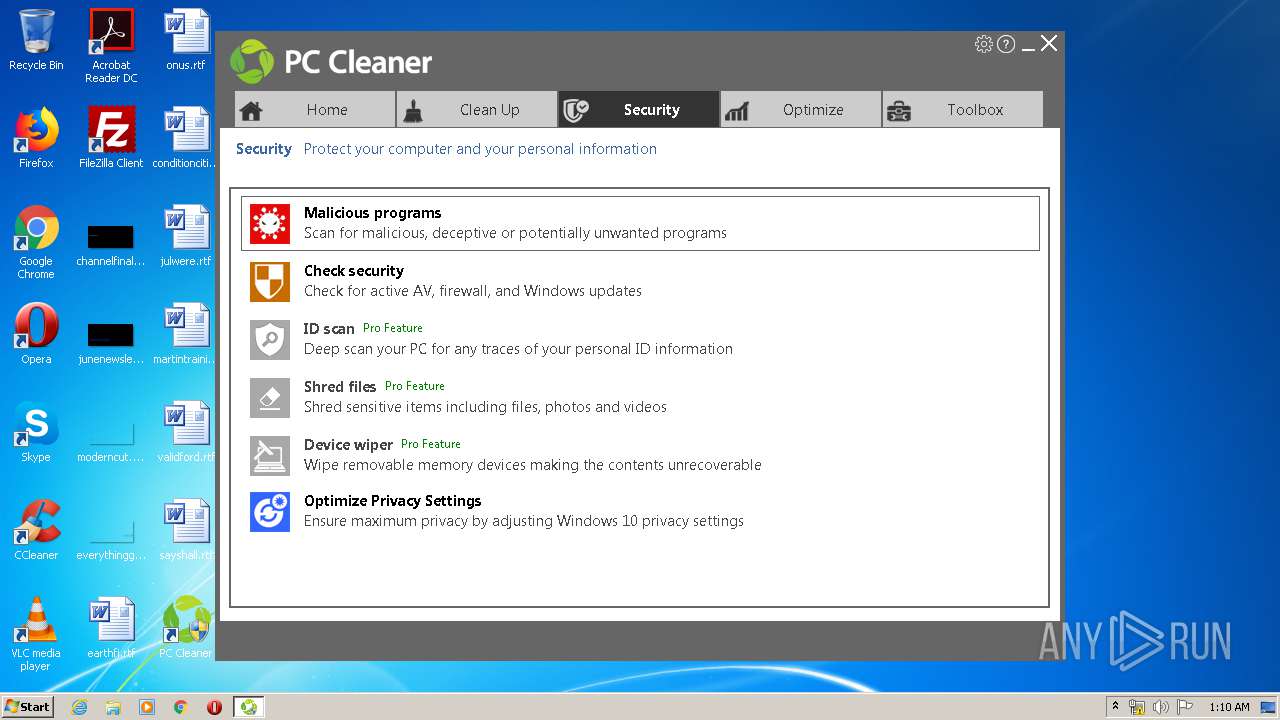Click the Check security title text
The height and width of the screenshot is (720, 1280).
point(354,271)
